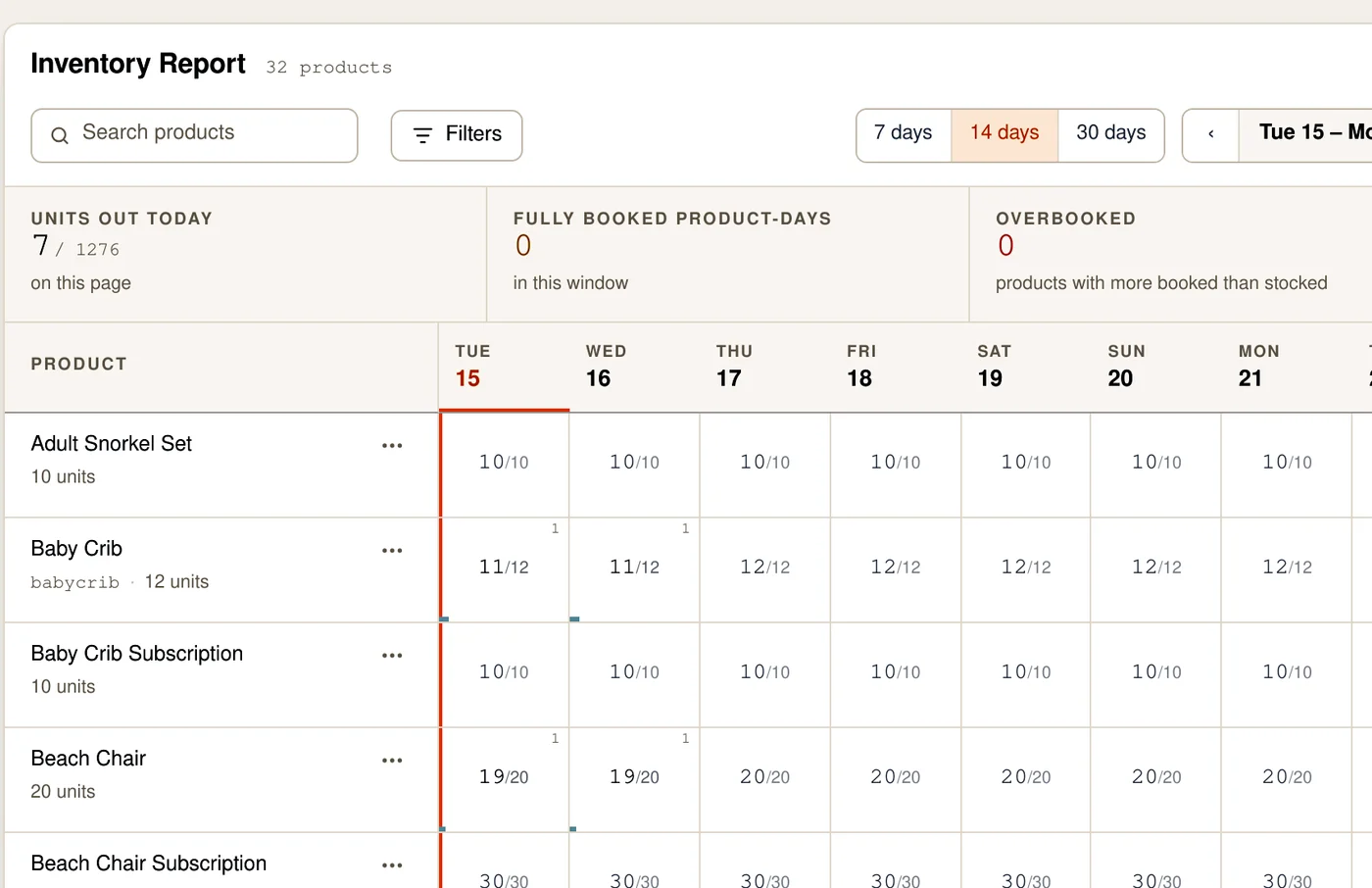Click Baby Crib Subscription Saturday 10/10 cell
This screenshot has height=888, width=1372.
1026,672
